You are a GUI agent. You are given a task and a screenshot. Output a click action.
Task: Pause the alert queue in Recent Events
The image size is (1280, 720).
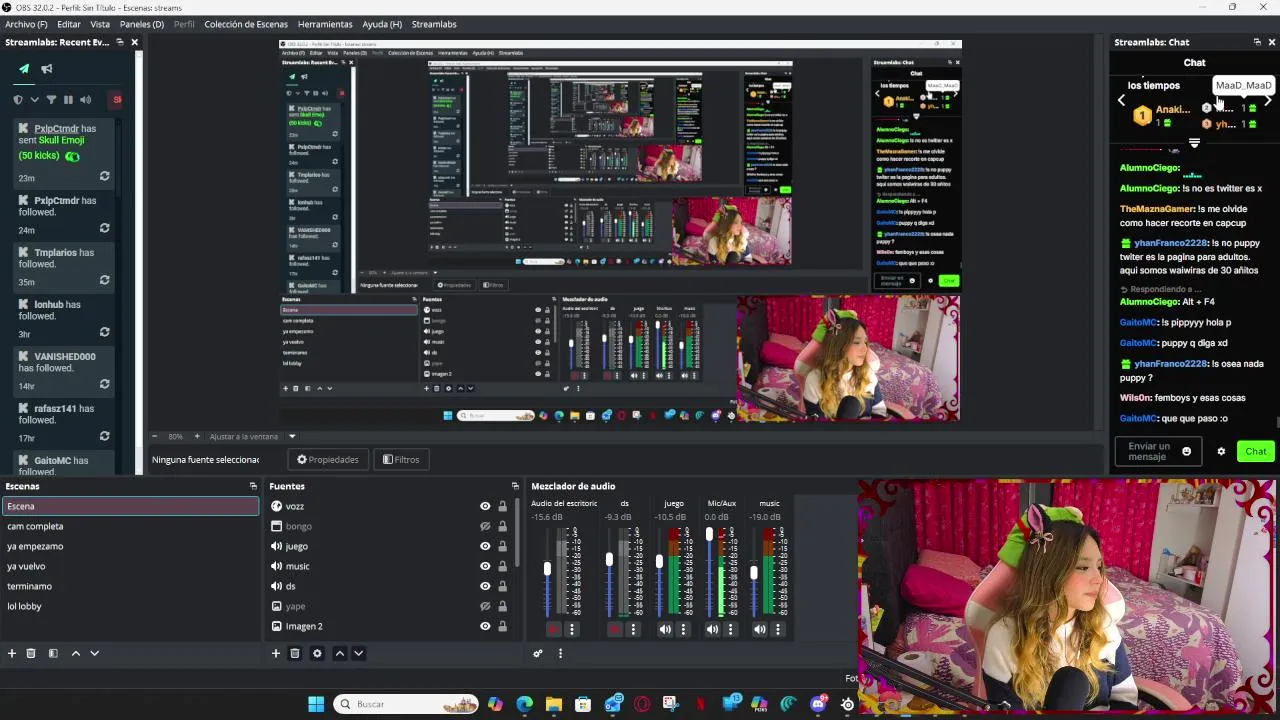coord(68,100)
